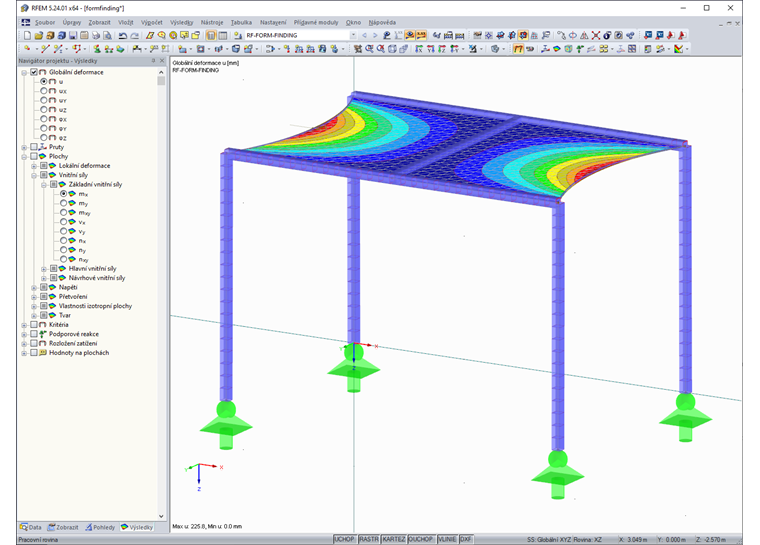Toggle the Pruty checkbox
This screenshot has height=545, width=760.
[34, 147]
